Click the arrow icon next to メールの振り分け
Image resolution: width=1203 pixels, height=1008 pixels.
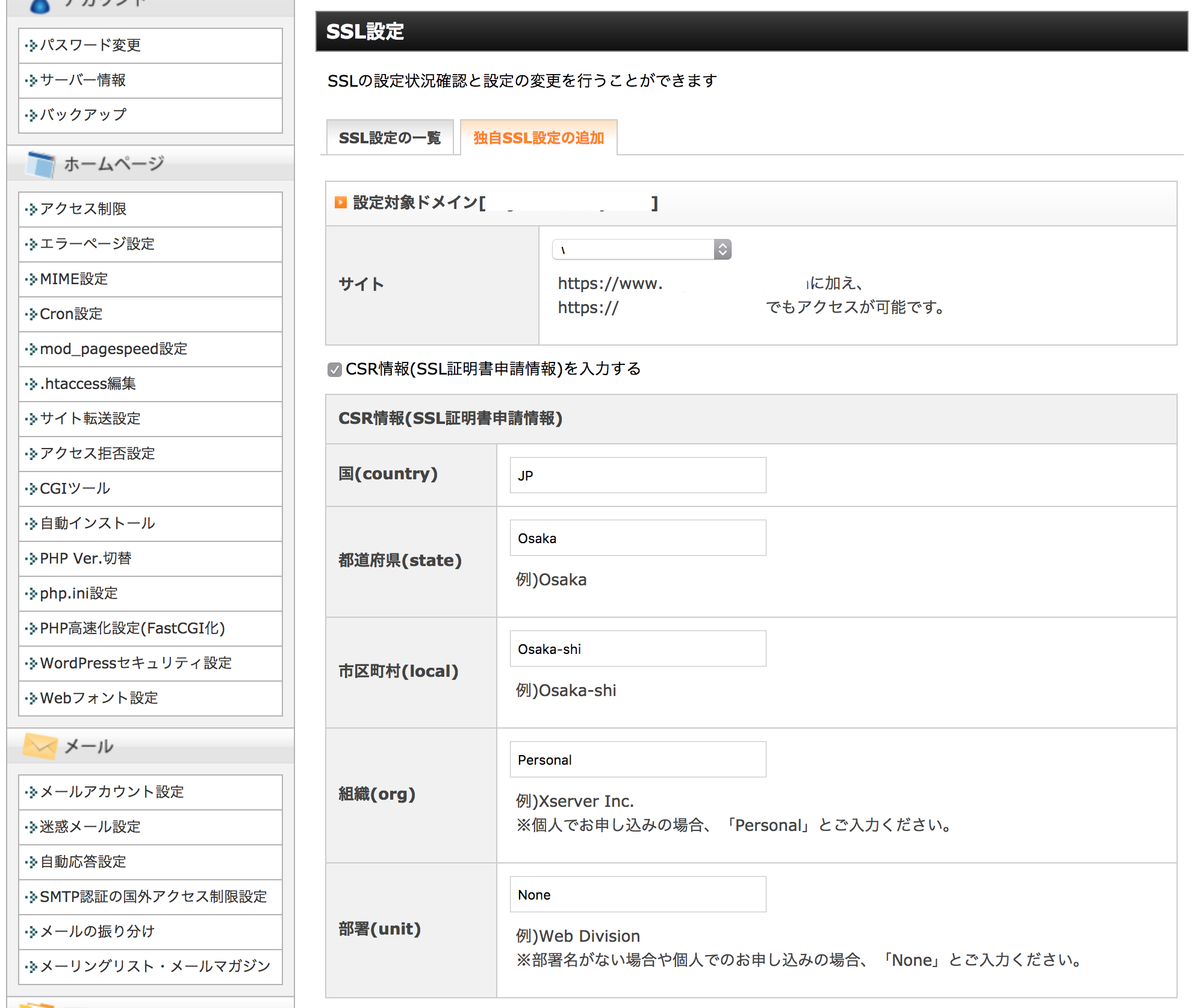coord(31,932)
